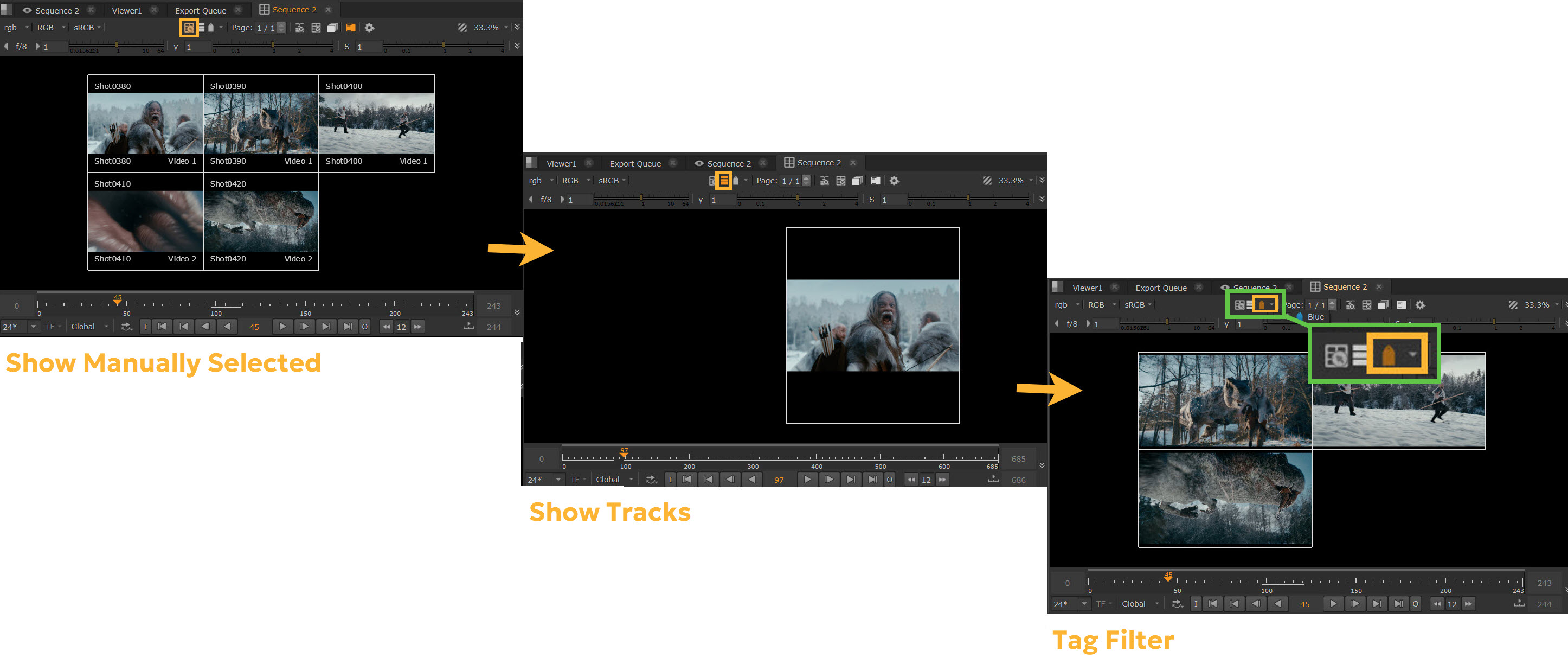Viewport: 1568px width, 670px height.
Task: Switch to Export Queue tab in middle panel
Action: point(635,163)
